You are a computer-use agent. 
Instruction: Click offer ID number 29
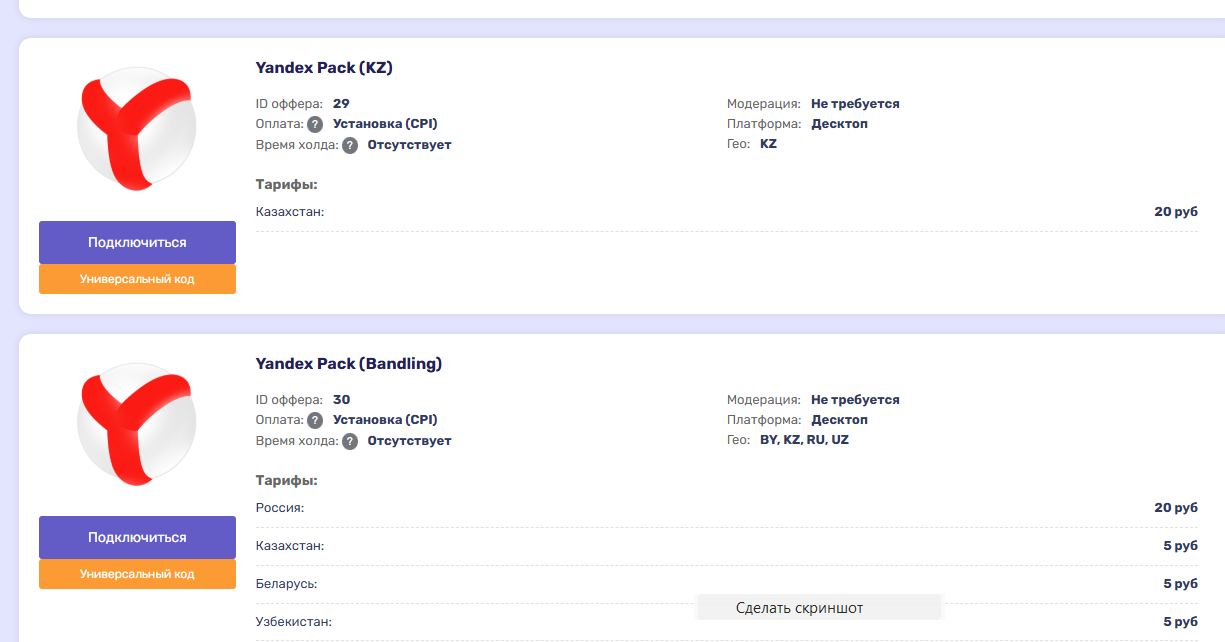point(341,104)
